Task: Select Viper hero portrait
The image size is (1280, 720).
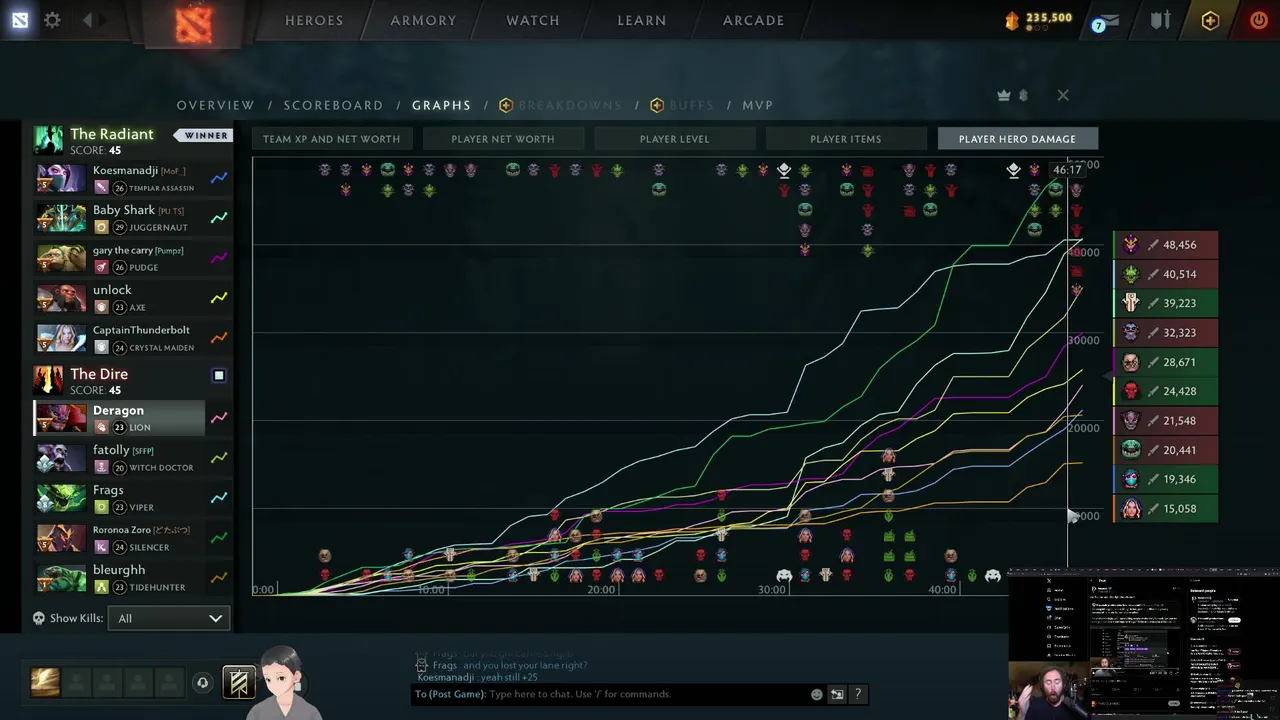Action: tap(62, 498)
